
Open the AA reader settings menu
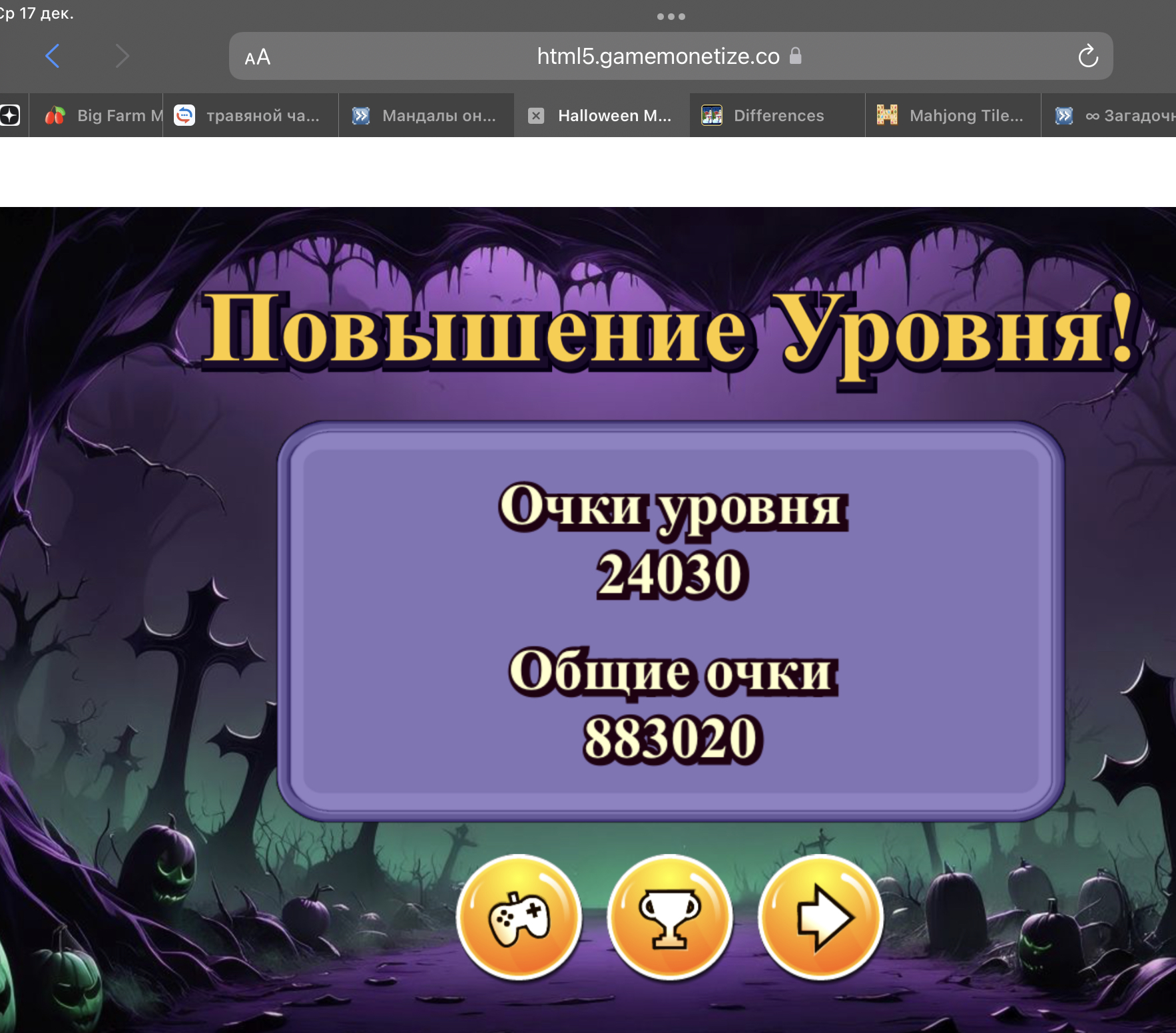click(x=257, y=57)
